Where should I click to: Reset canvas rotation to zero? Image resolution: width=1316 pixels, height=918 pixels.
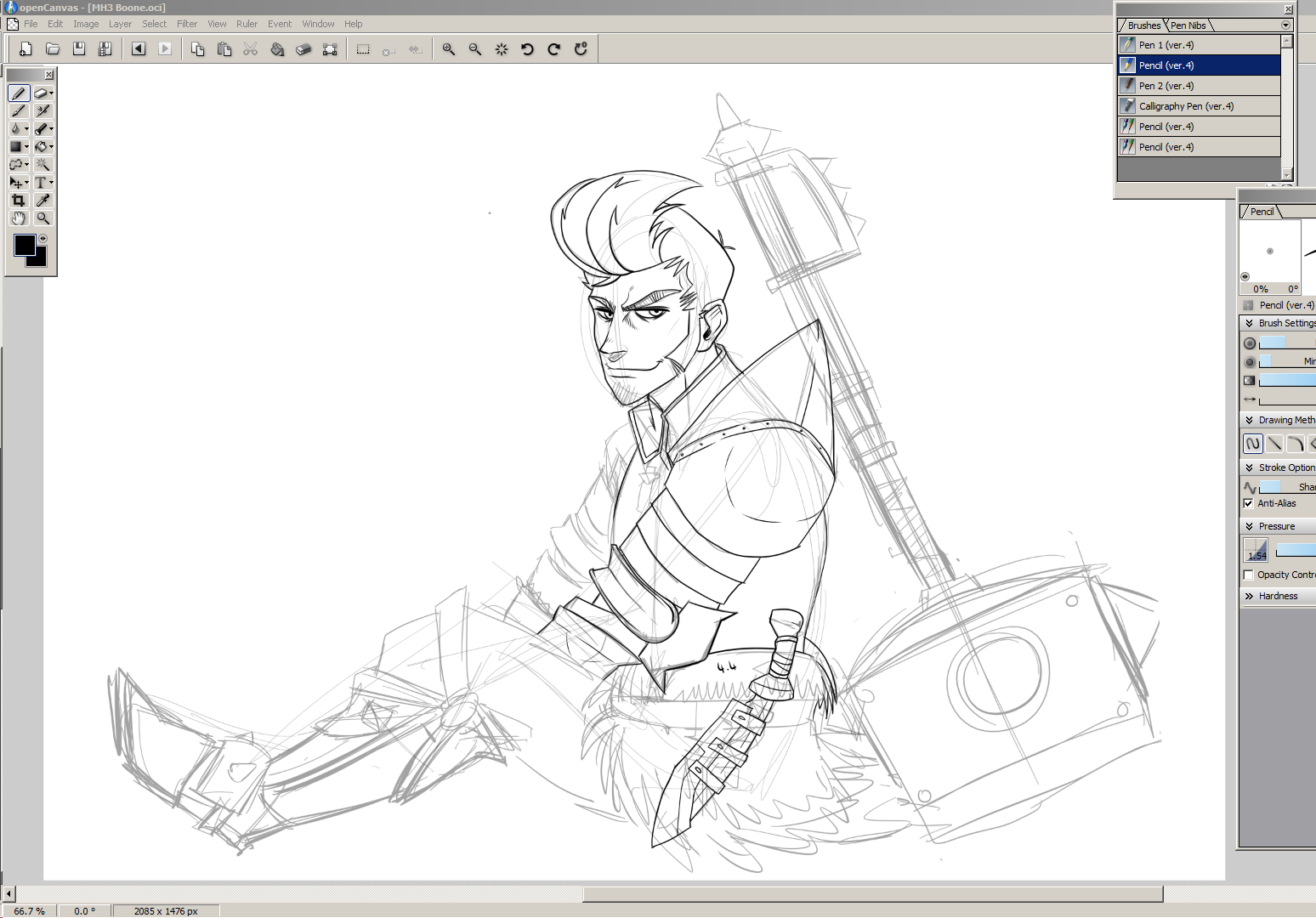tap(581, 49)
